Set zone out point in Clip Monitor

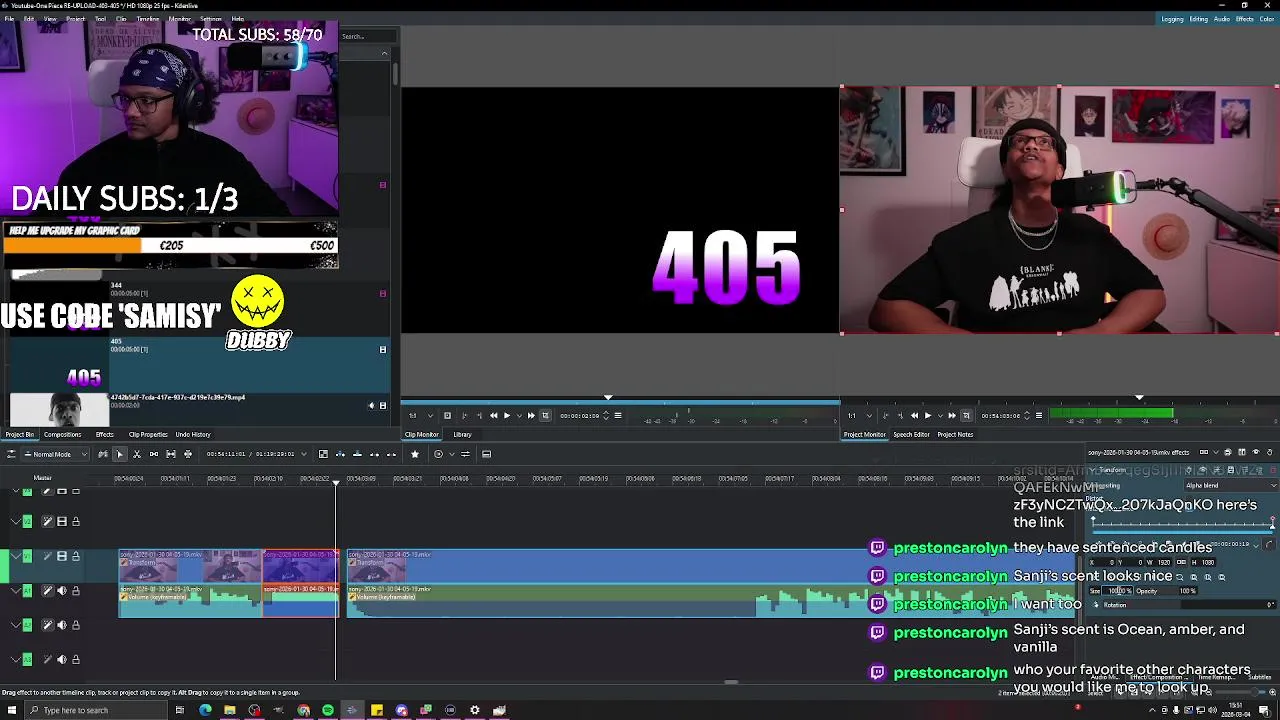pos(479,415)
